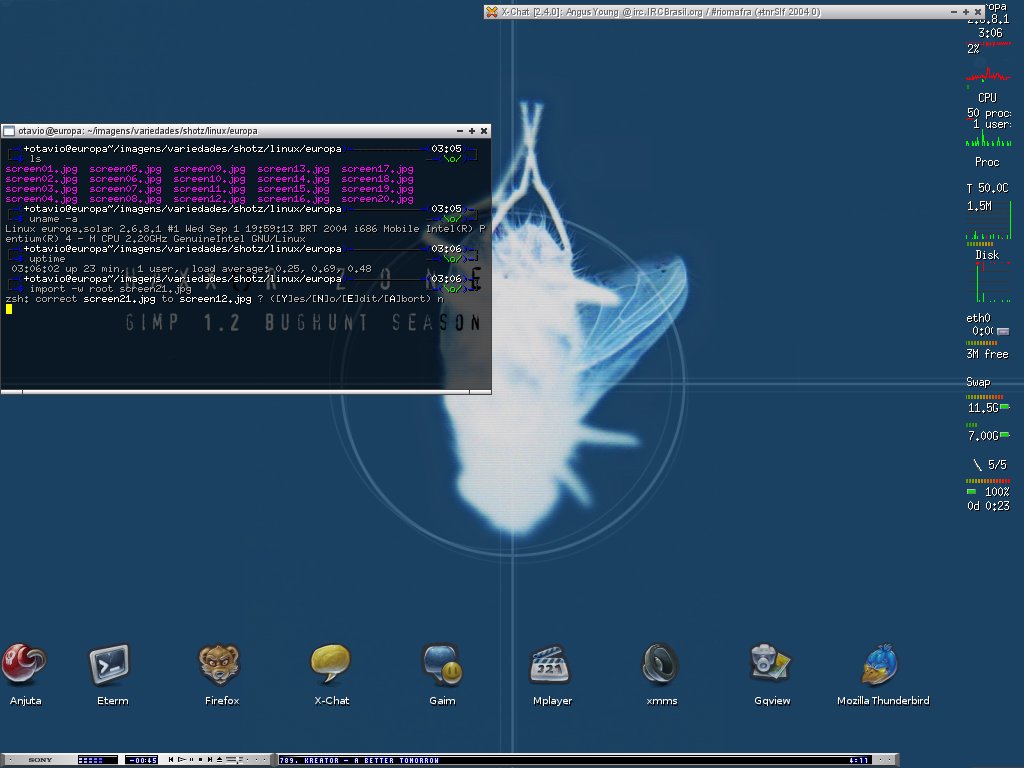1024x768 pixels.
Task: Click the -00:45 time display in XMMS
Action: (142, 760)
